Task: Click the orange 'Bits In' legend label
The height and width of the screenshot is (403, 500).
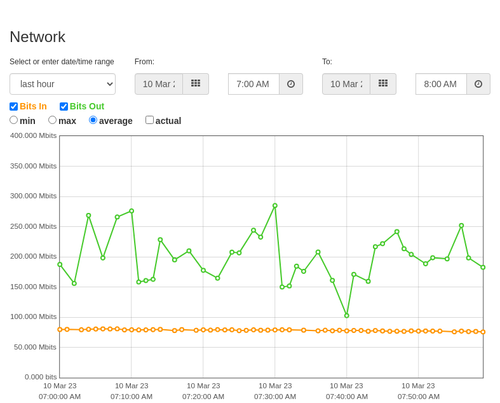Action: coord(33,106)
